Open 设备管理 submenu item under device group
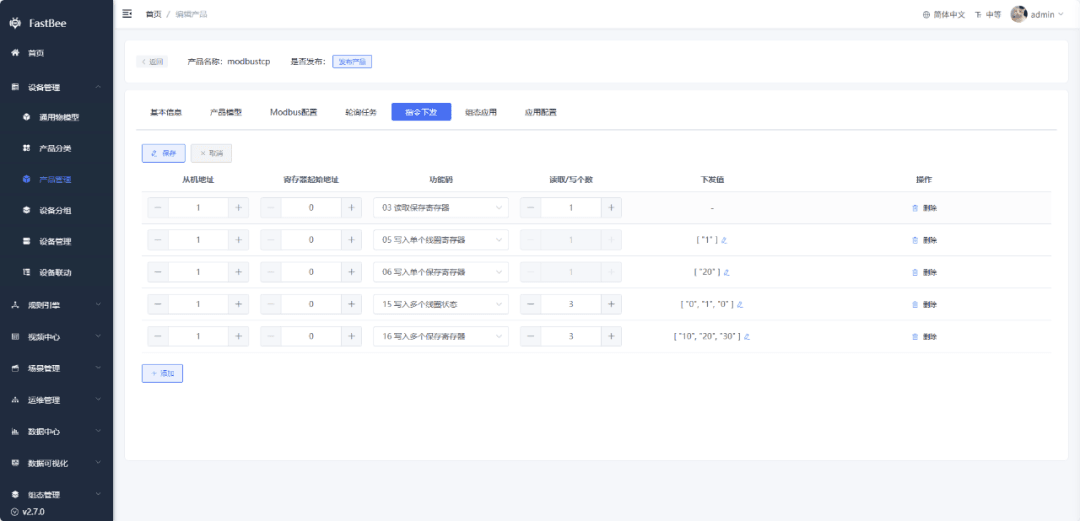Viewport: 1080px width, 521px height. 55,241
